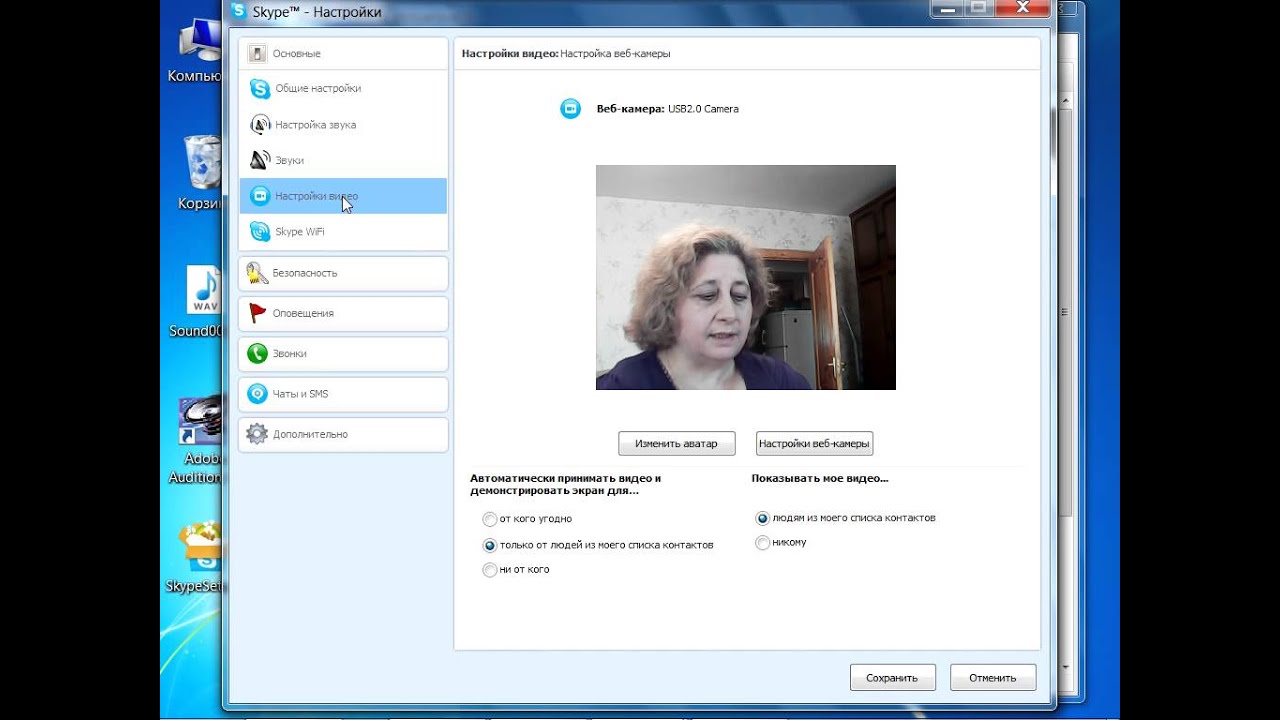Image resolution: width=1280 pixels, height=720 pixels.
Task: Click the Основные section icon
Action: coord(258,53)
